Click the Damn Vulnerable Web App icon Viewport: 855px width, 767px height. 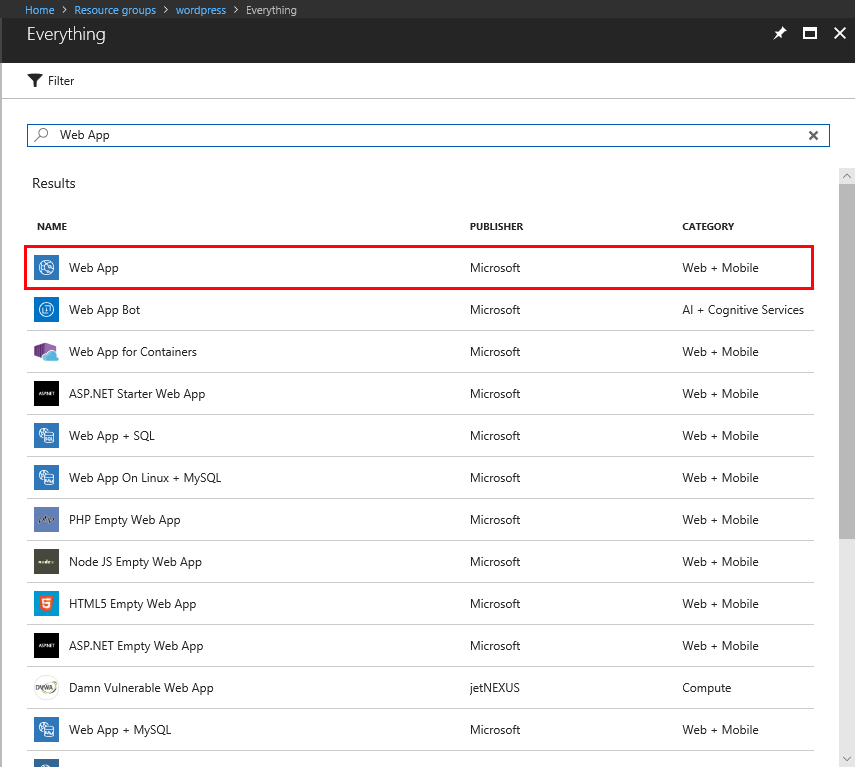[46, 687]
